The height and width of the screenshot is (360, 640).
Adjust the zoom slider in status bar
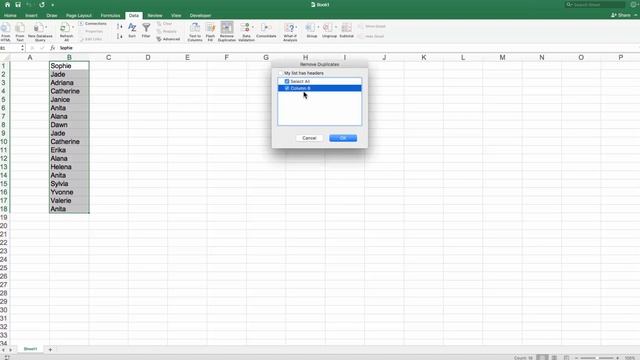pyautogui.click(x=596, y=358)
